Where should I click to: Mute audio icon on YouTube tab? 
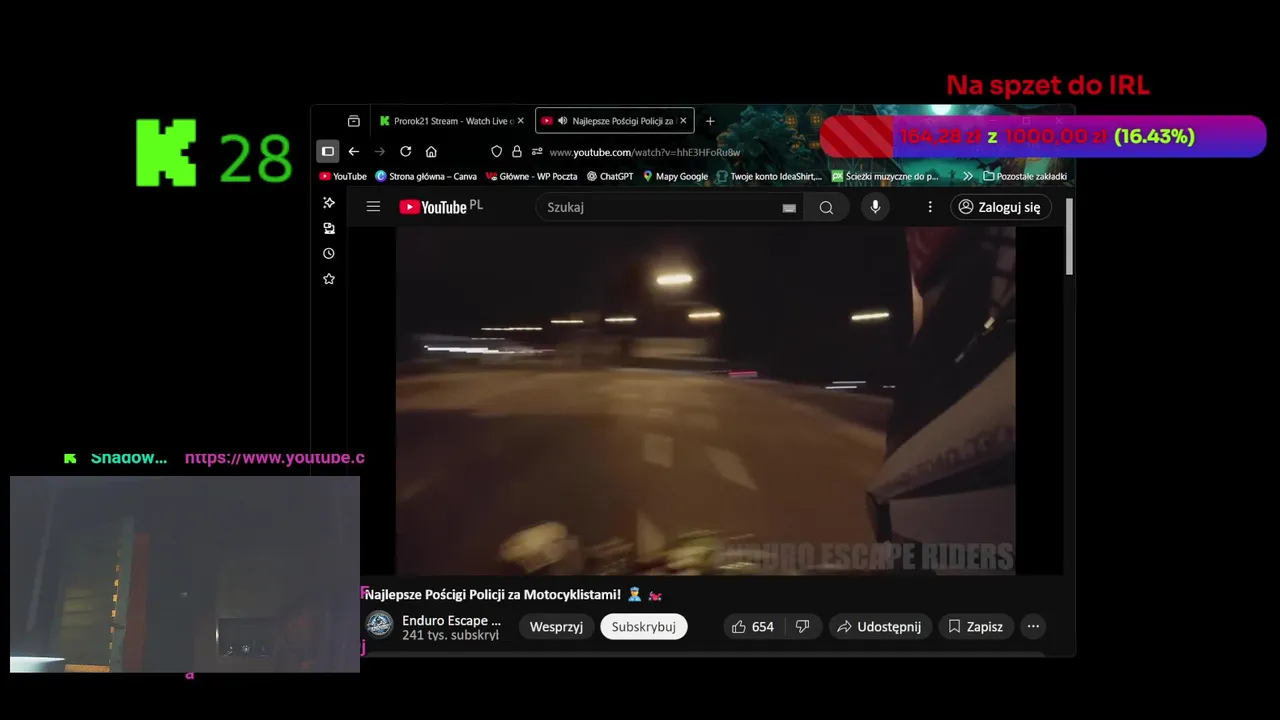point(563,121)
